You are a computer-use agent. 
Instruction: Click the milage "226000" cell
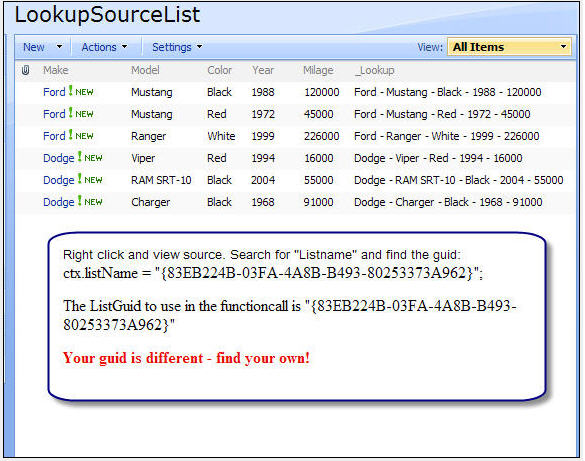[322, 136]
